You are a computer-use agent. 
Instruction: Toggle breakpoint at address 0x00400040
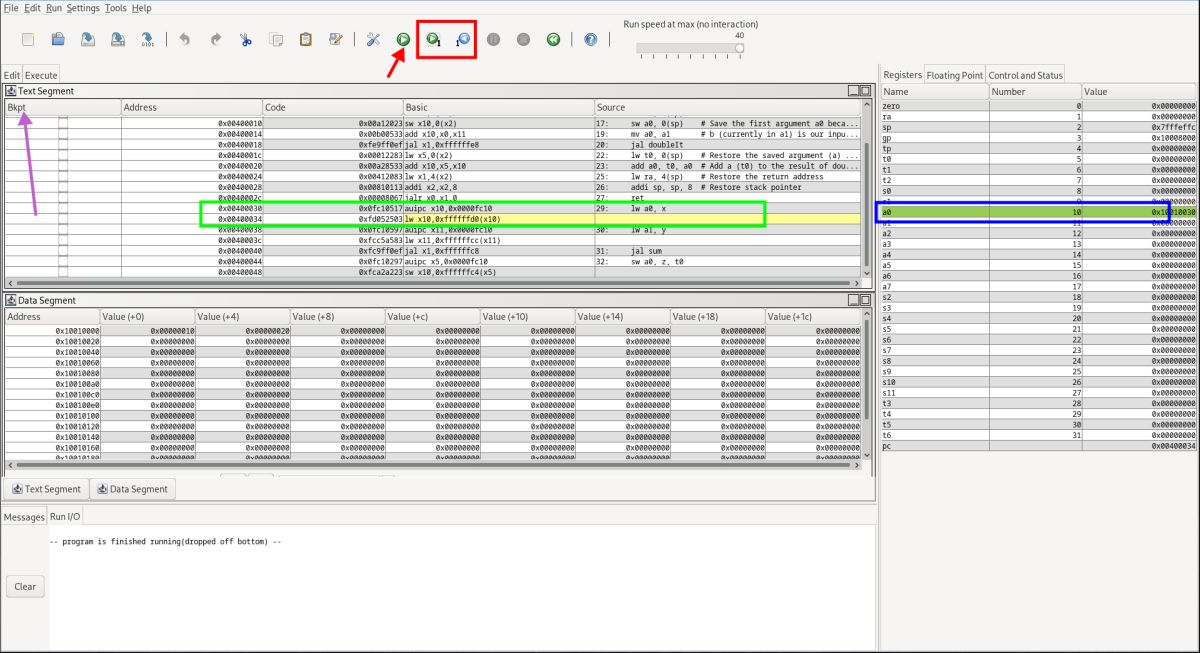tap(63, 250)
